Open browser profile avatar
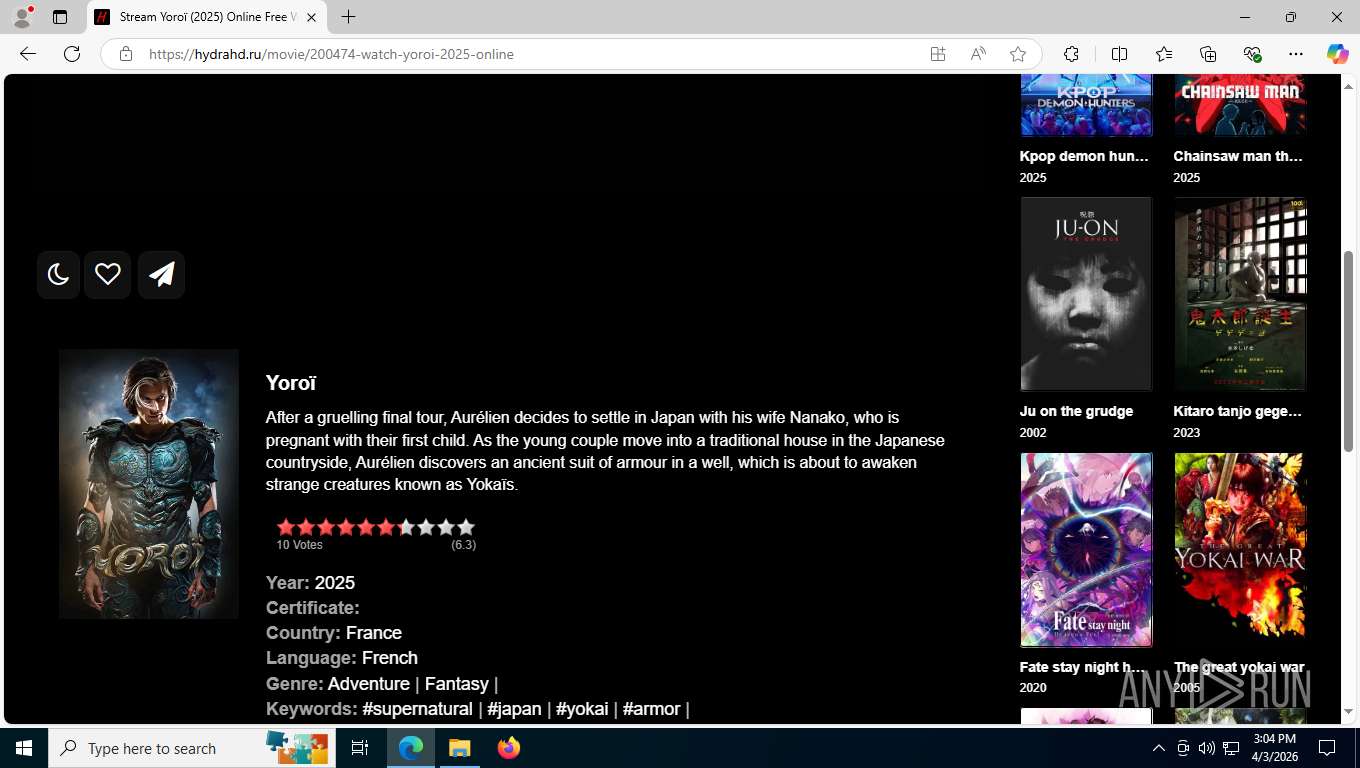1360x768 pixels. (22, 17)
